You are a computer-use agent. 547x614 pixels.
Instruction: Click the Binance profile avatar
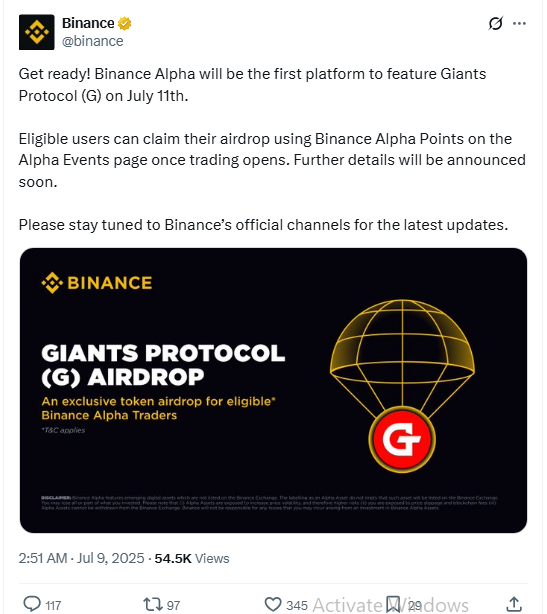click(x=36, y=32)
